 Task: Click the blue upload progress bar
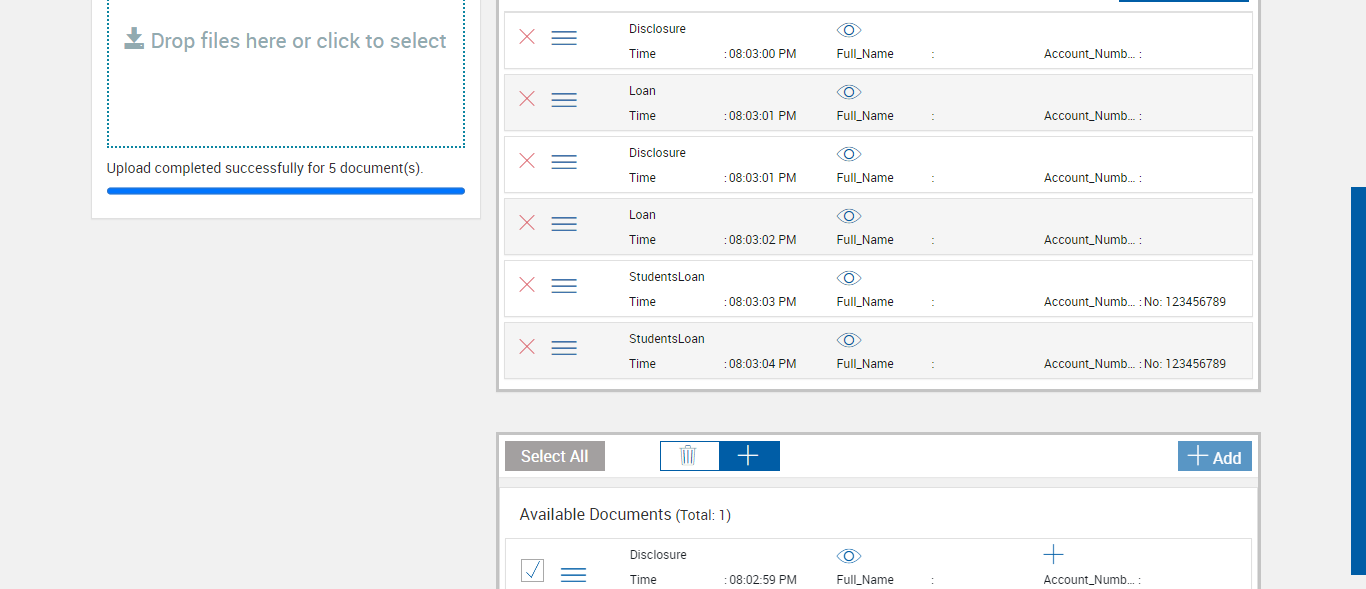click(x=286, y=191)
